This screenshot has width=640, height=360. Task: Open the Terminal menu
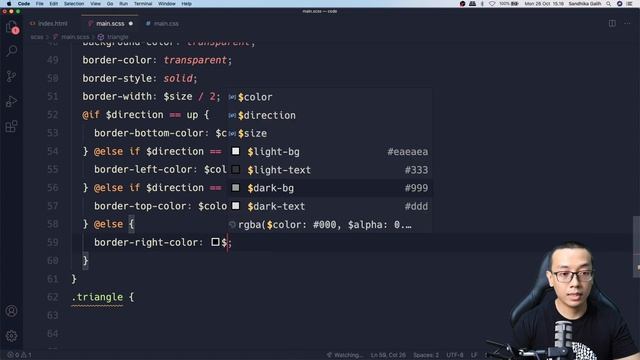point(143,4)
